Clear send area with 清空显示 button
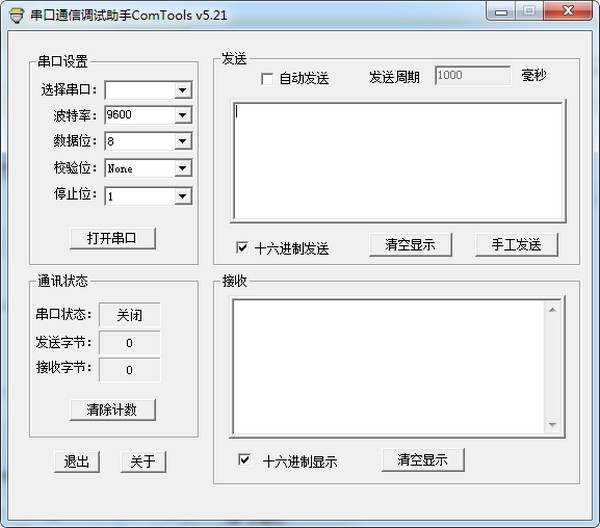The width and height of the screenshot is (600, 528). pyautogui.click(x=410, y=245)
